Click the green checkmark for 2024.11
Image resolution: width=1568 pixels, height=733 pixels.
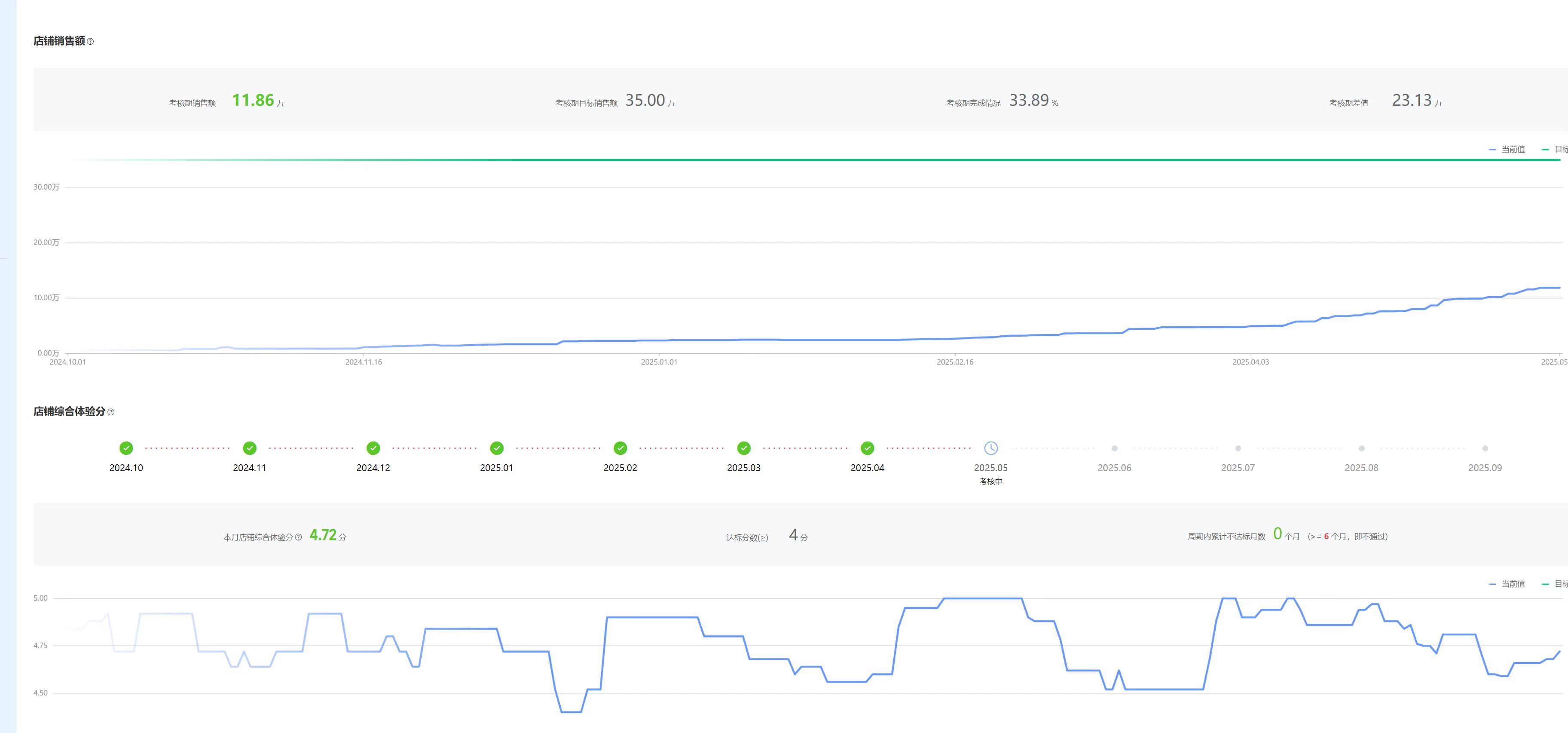(x=250, y=448)
